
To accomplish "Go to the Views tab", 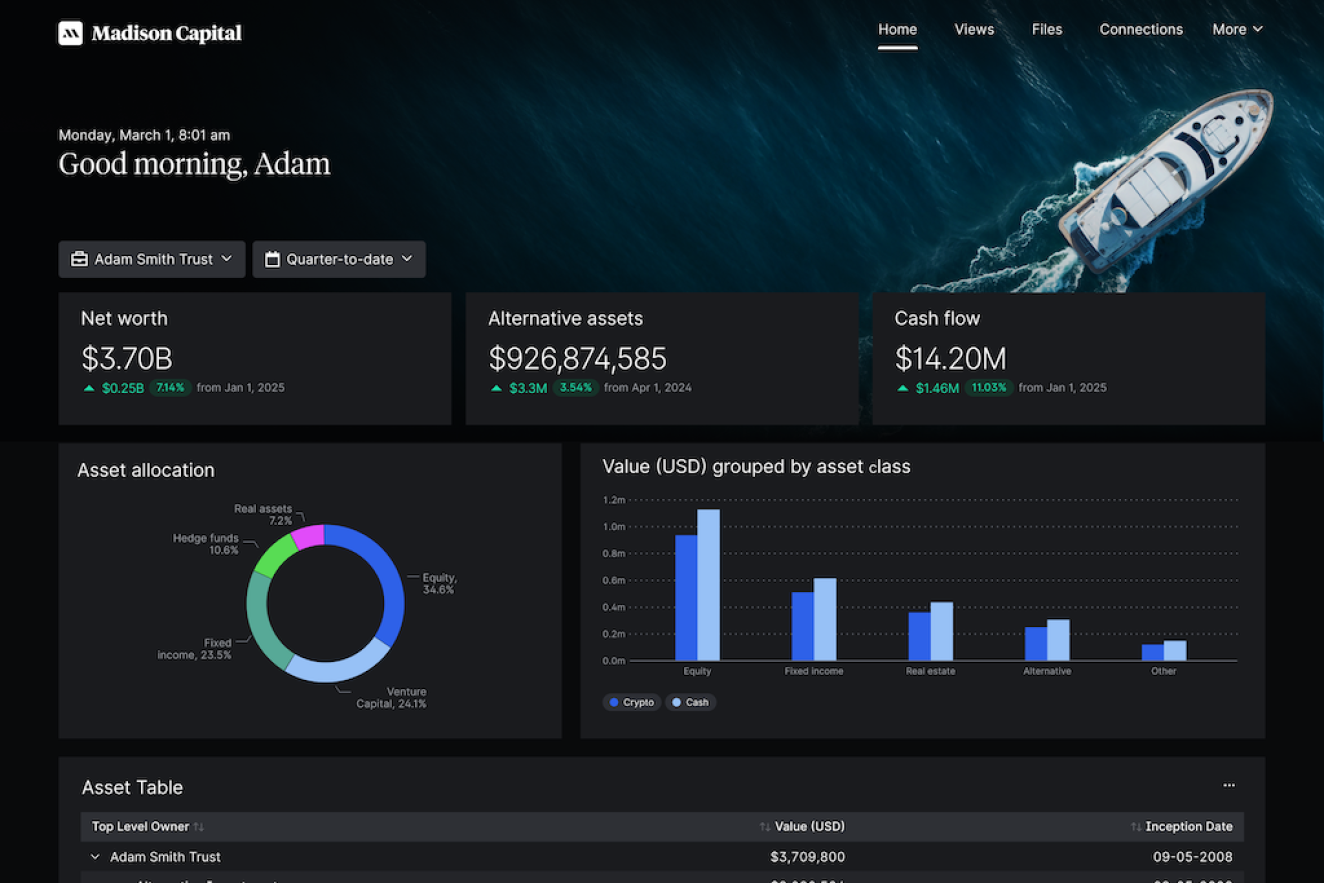I will [974, 30].
